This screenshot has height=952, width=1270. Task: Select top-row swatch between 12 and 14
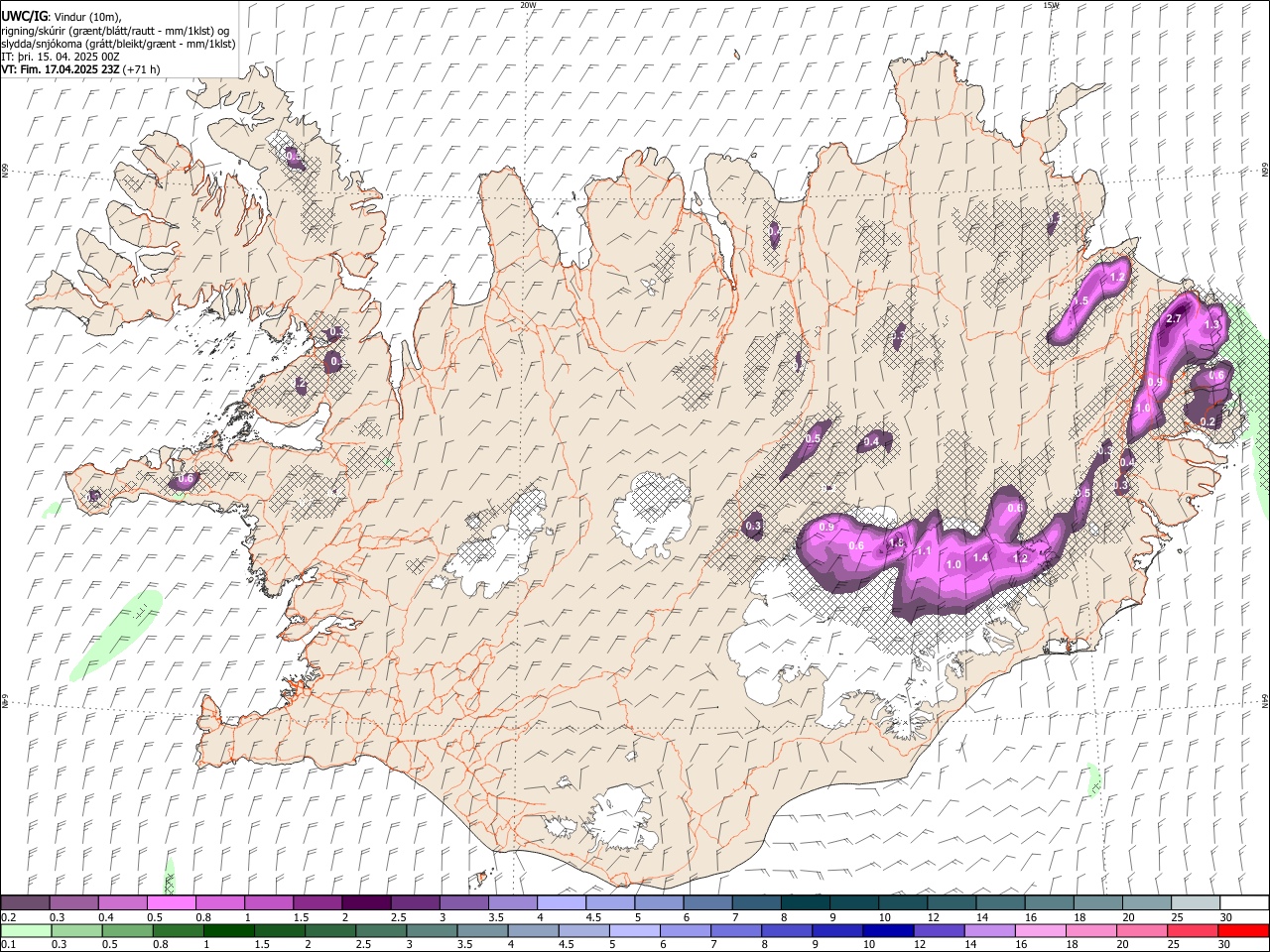coord(951,902)
